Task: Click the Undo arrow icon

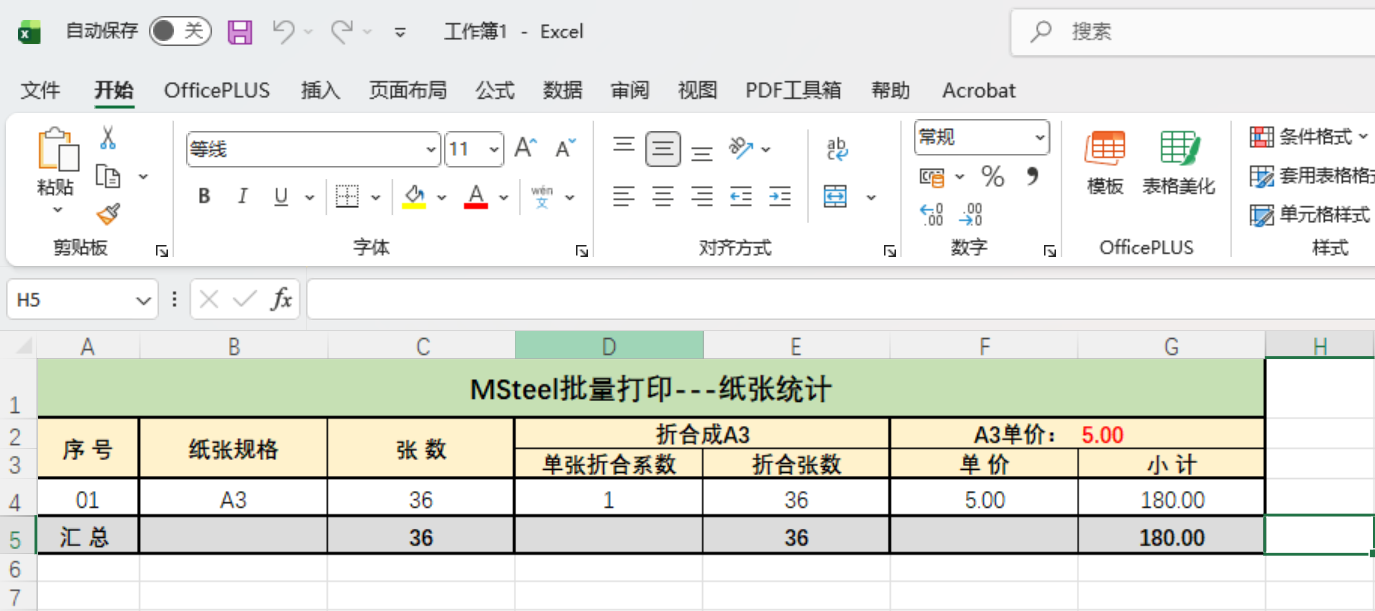Action: (x=283, y=32)
